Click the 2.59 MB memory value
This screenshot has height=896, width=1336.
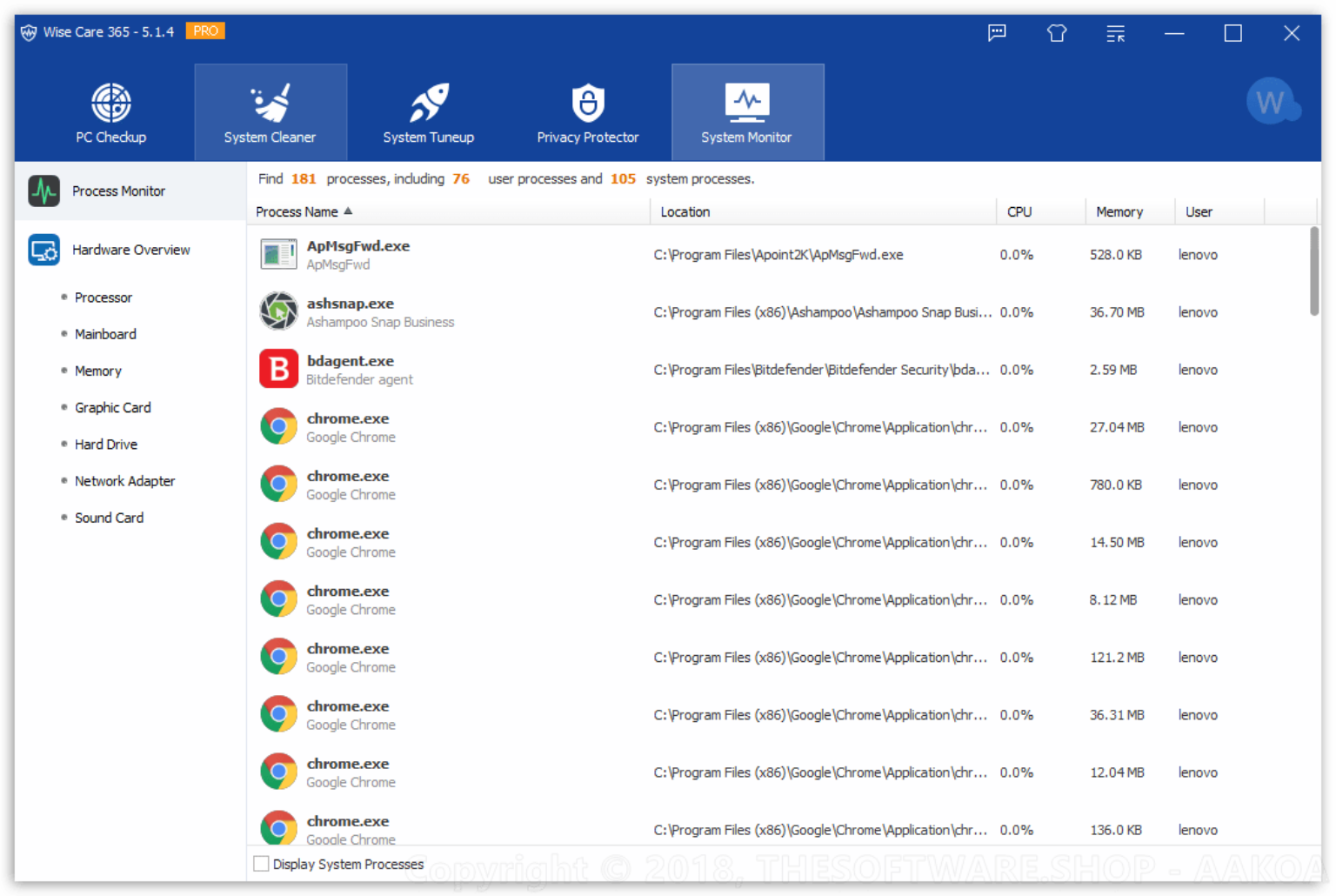point(1113,370)
